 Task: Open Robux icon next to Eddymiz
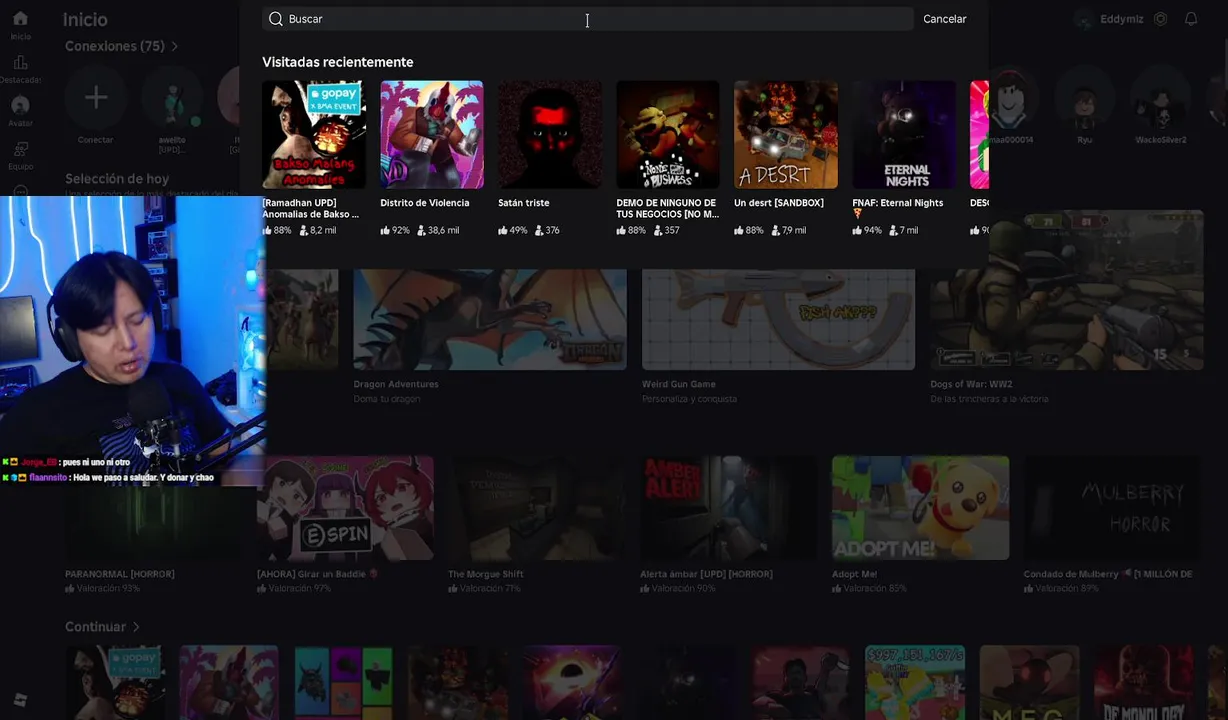[x=1160, y=19]
